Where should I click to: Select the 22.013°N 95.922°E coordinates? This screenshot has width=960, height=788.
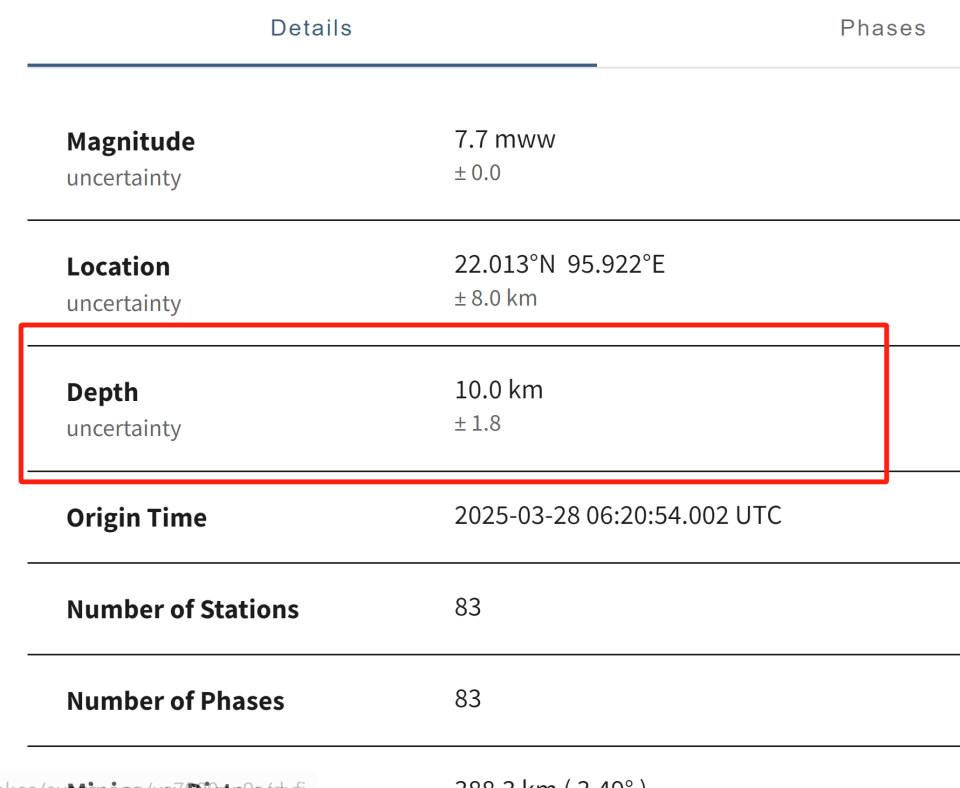[559, 264]
